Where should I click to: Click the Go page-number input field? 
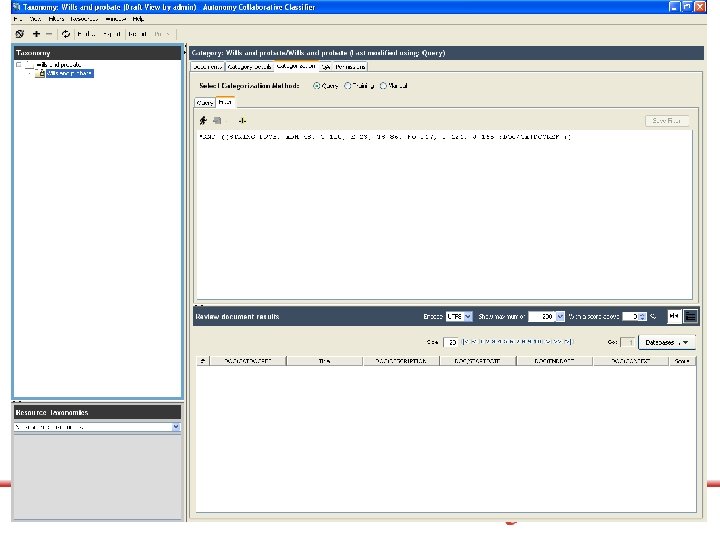click(x=627, y=343)
